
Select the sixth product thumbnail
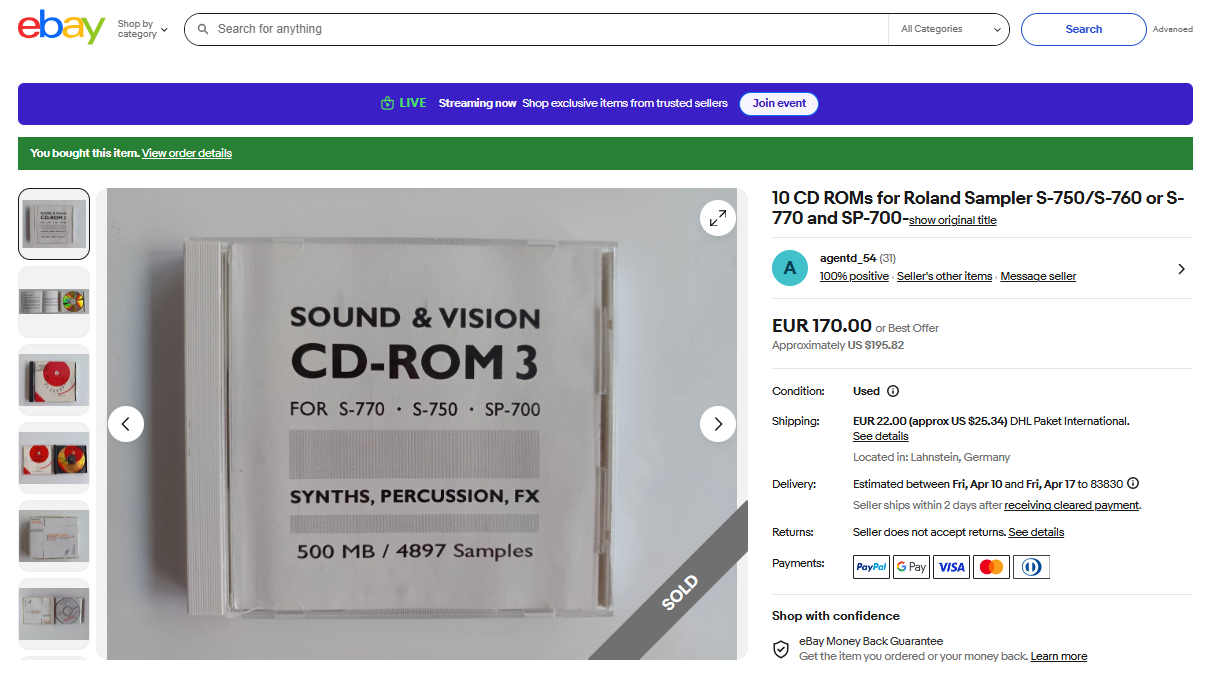pos(54,613)
